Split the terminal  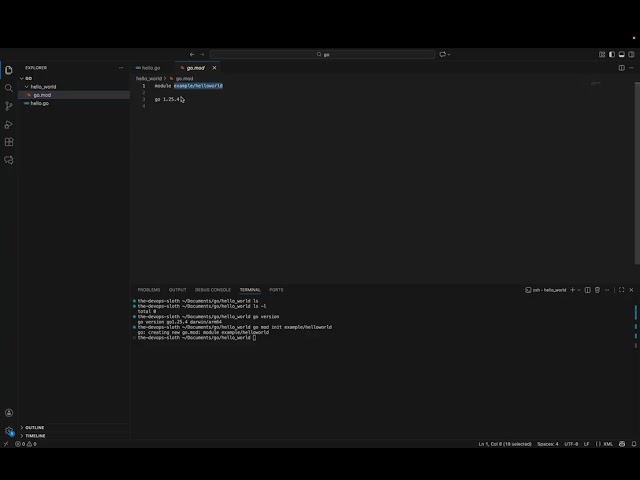point(587,290)
